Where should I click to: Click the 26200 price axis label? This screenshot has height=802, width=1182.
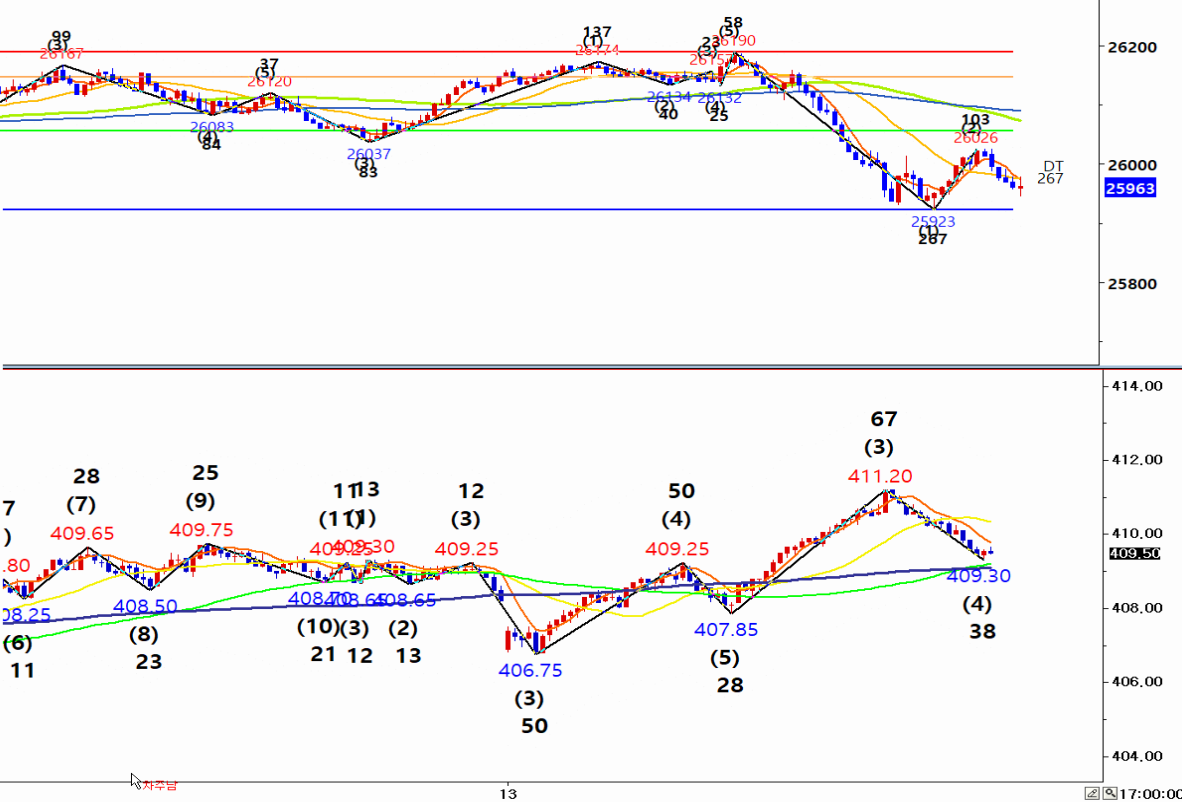click(x=1133, y=47)
